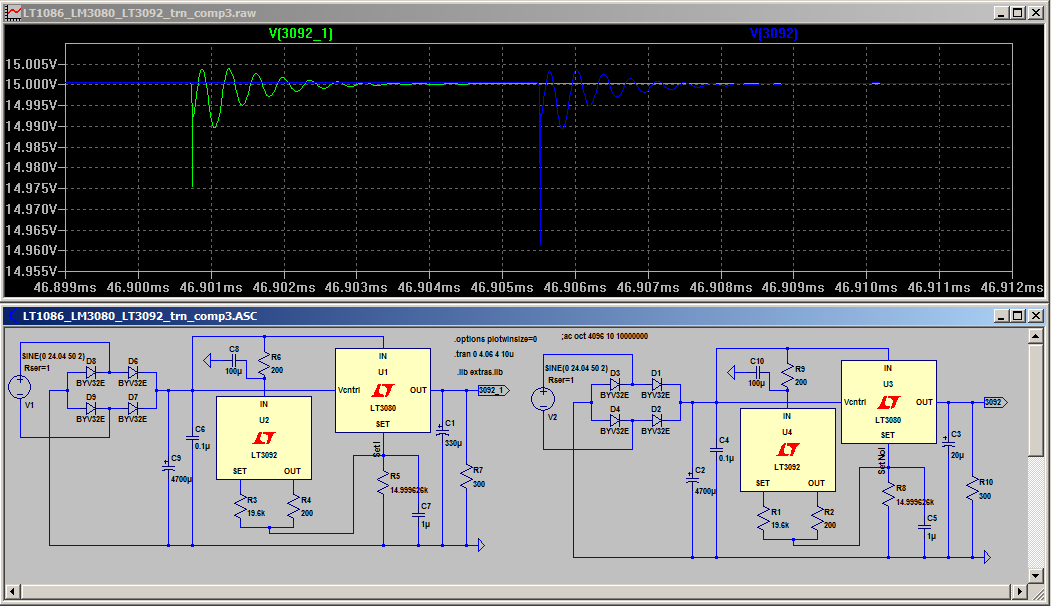
Task: Select the U2 LT3092 component block
Action: pyautogui.click(x=264, y=438)
